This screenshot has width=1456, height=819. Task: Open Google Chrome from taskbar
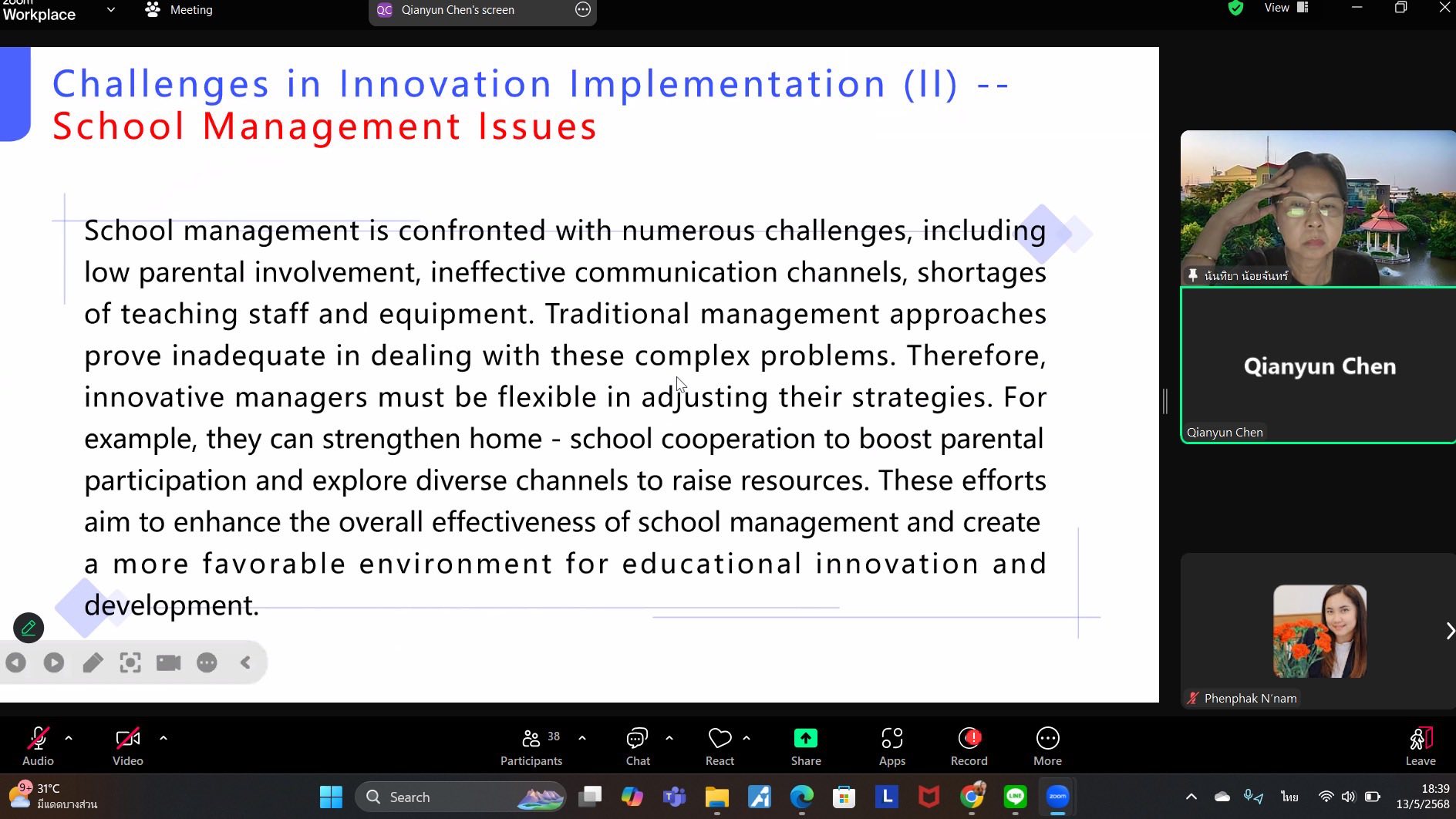972,797
